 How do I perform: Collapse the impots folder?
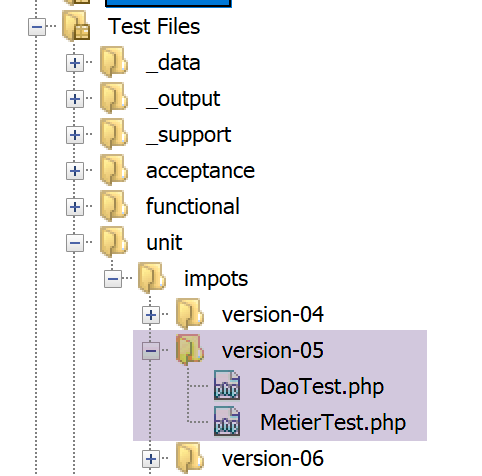(x=113, y=279)
